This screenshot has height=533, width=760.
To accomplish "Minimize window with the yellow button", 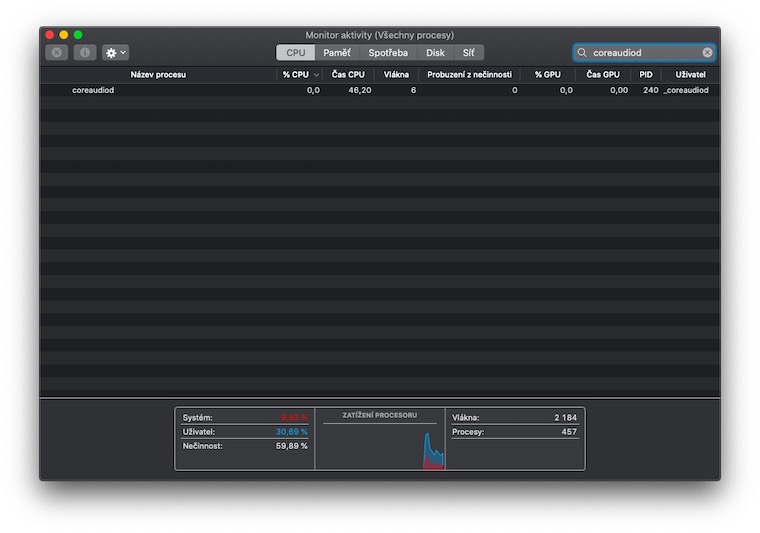I will [x=63, y=35].
